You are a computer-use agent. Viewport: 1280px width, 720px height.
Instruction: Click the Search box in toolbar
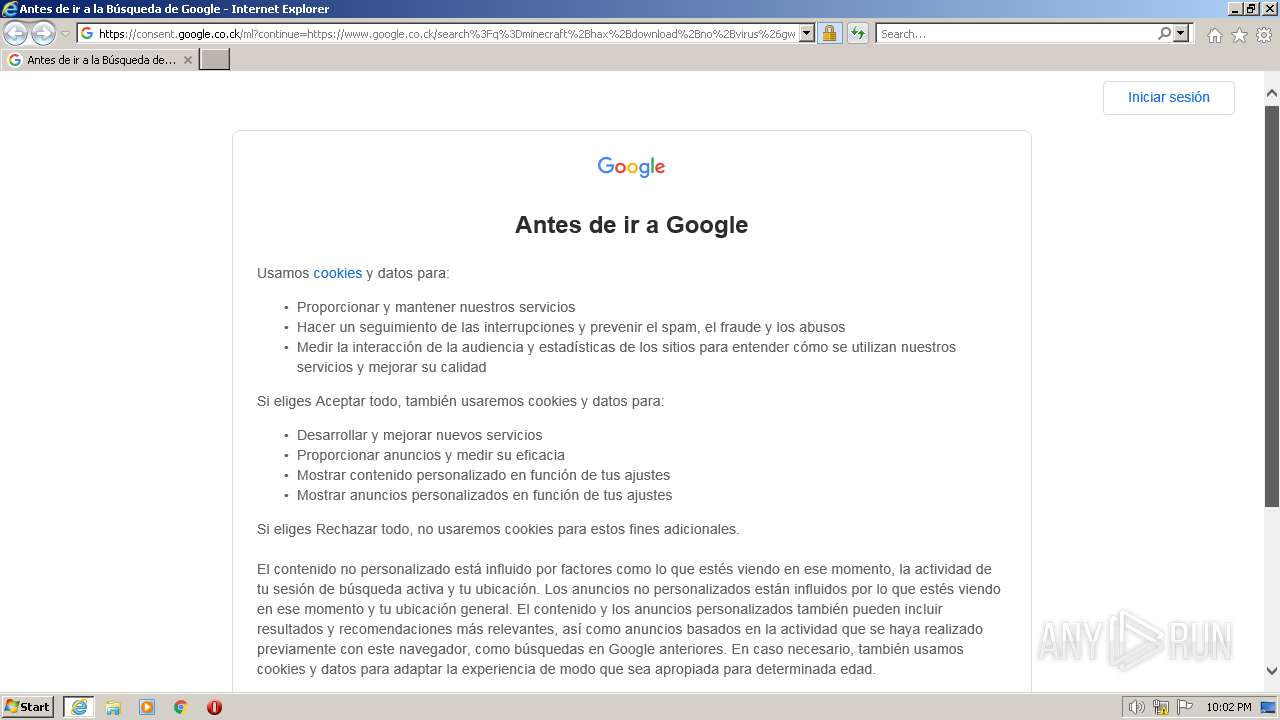click(x=1016, y=34)
